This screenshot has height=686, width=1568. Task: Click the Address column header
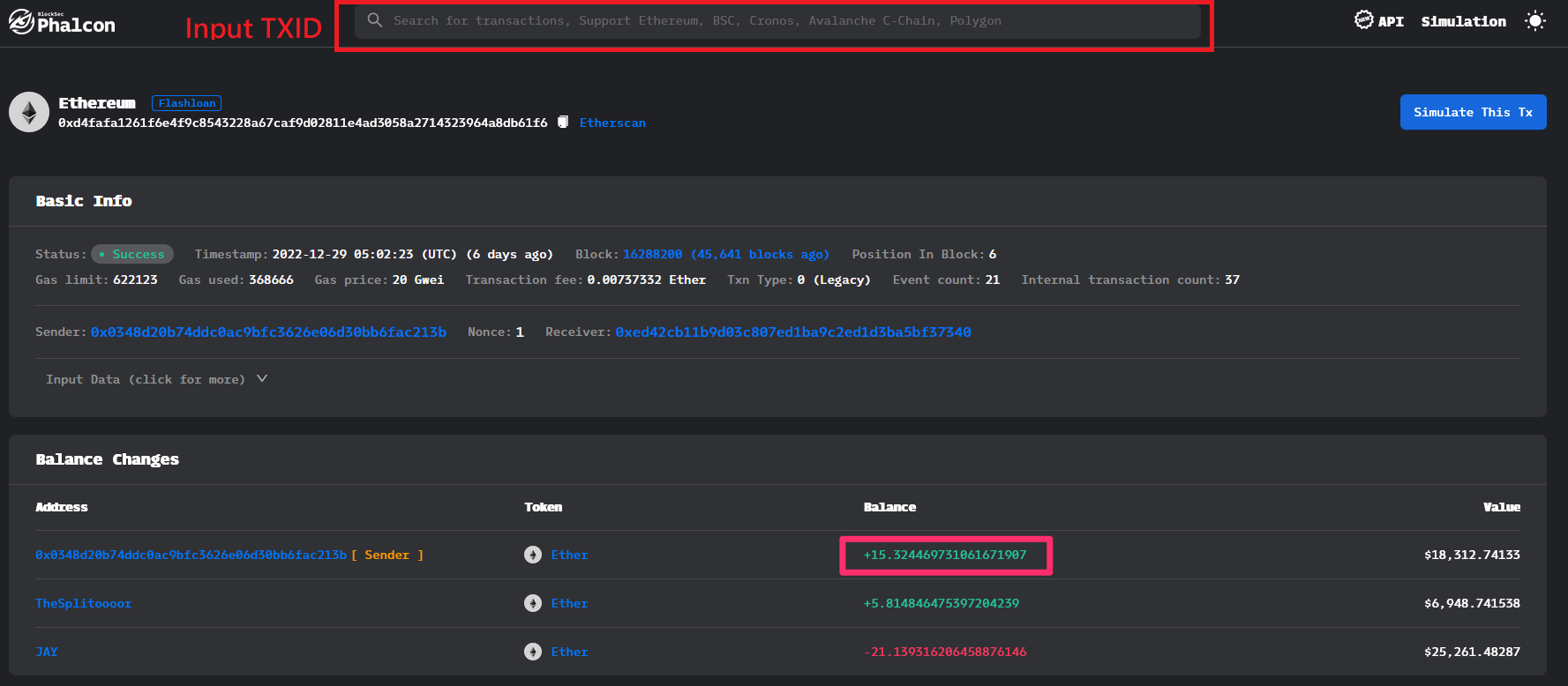tap(62, 507)
